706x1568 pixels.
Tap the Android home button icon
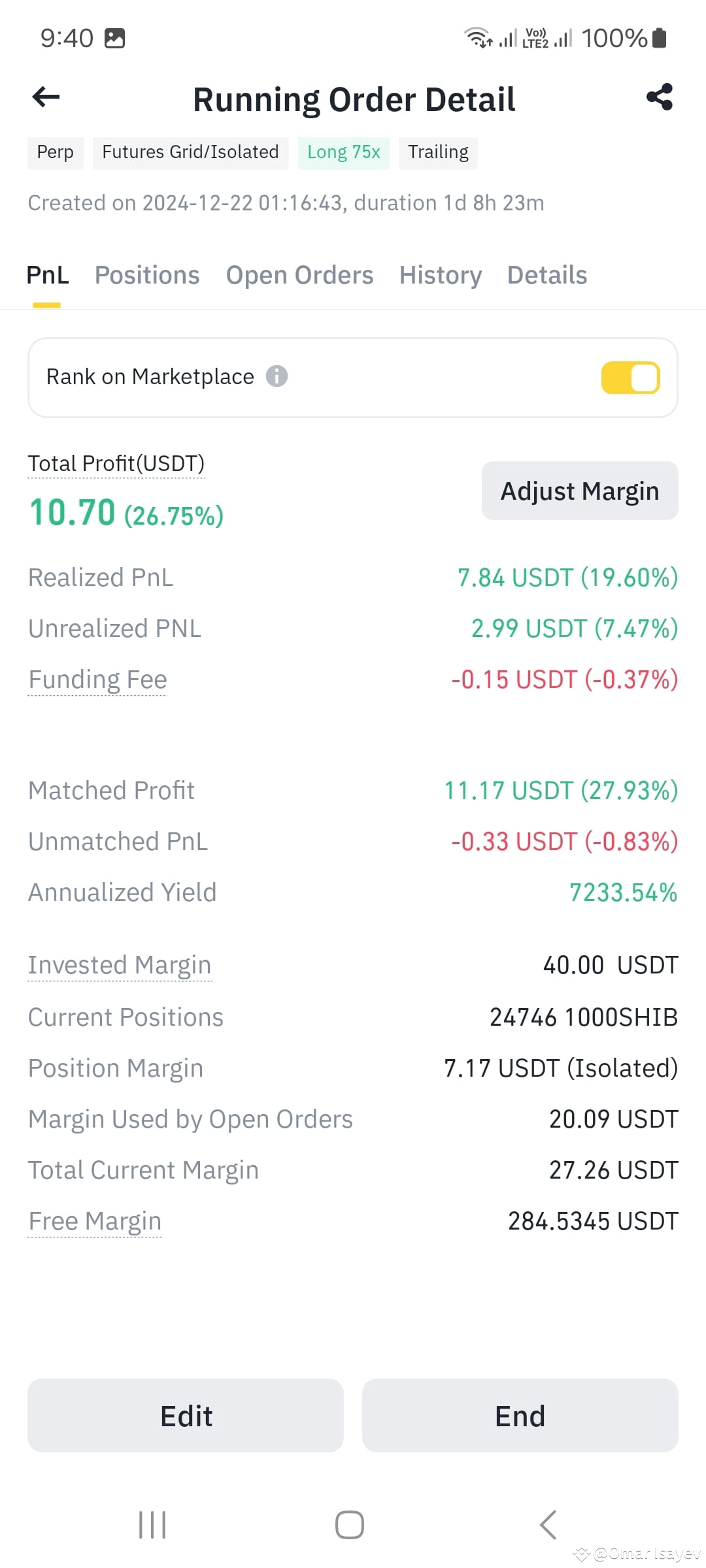[x=350, y=1525]
